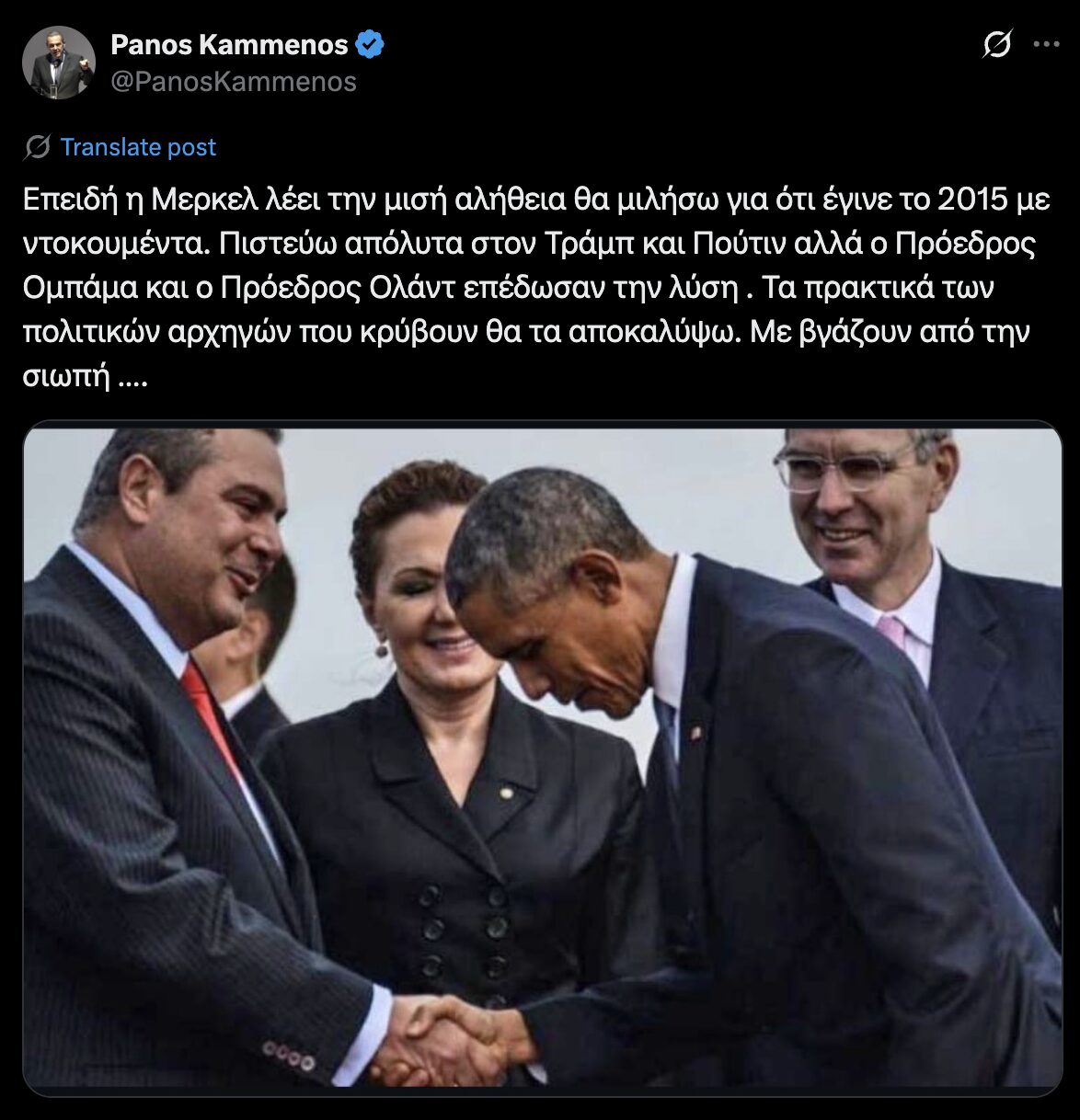Click the Translate post link
The width and height of the screenshot is (1080, 1120).
pyautogui.click(x=138, y=147)
